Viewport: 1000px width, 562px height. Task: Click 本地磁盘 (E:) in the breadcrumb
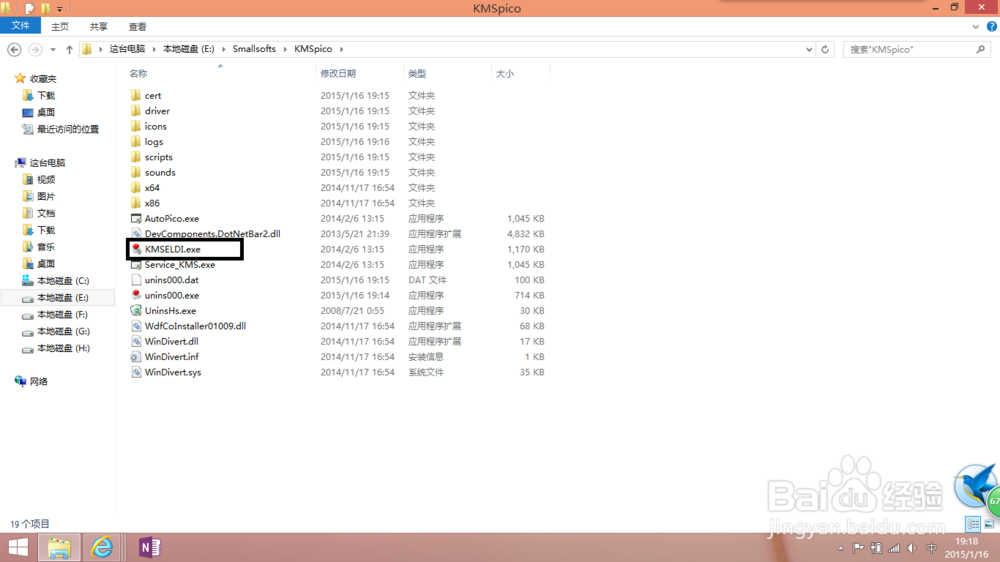click(x=189, y=49)
